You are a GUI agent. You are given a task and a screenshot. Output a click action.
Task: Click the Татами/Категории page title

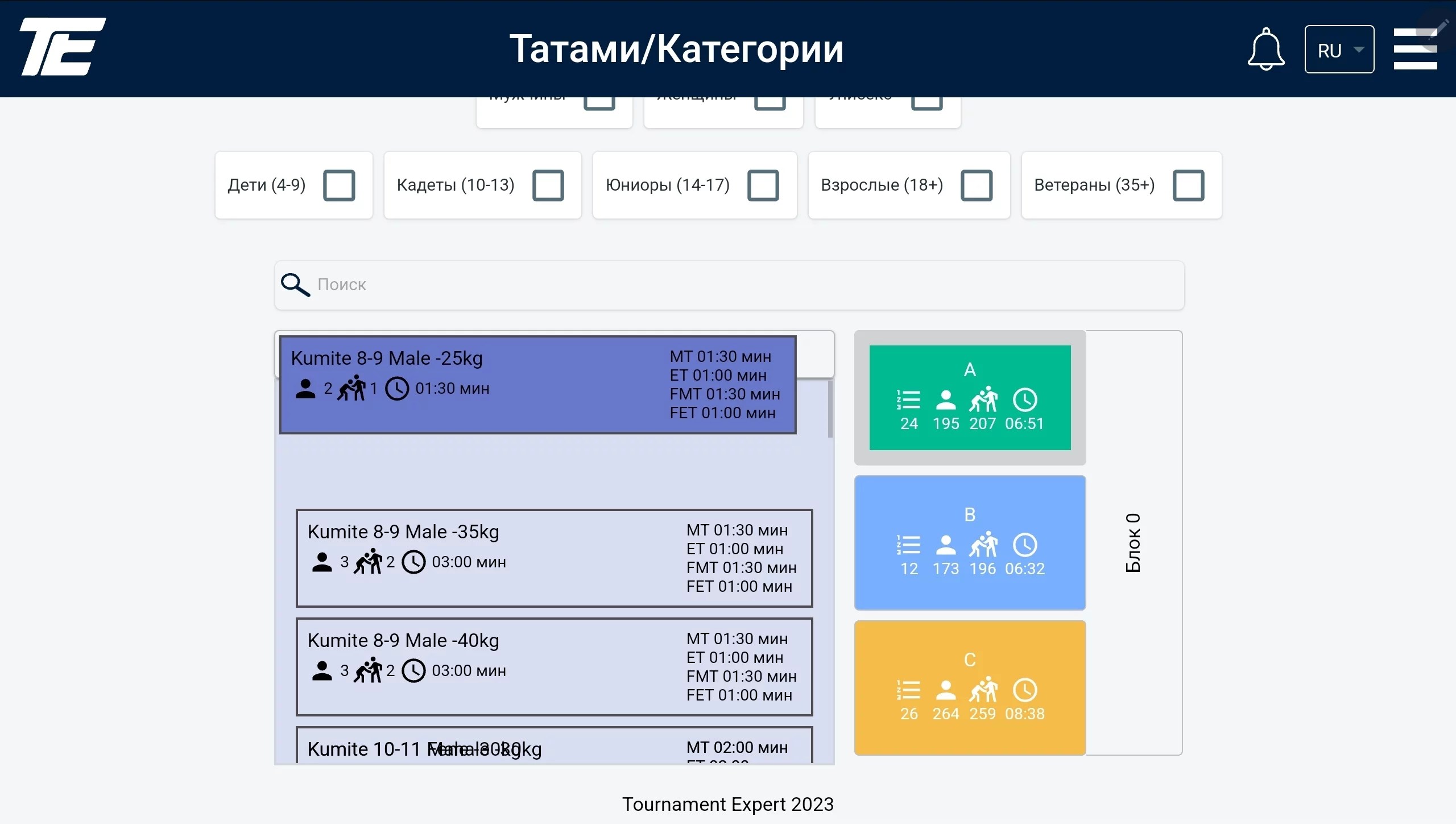[x=676, y=49]
